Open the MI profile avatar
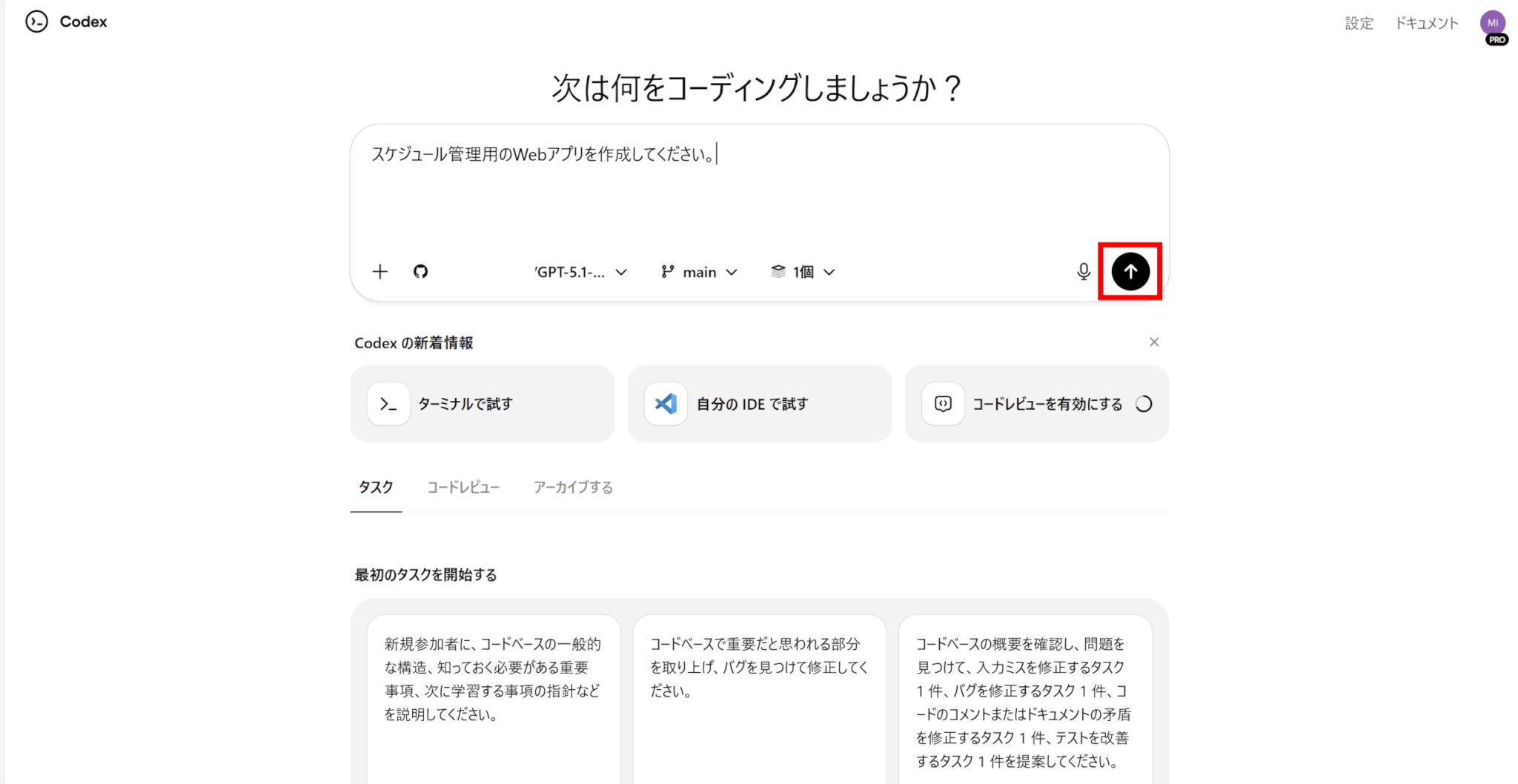 [1492, 23]
